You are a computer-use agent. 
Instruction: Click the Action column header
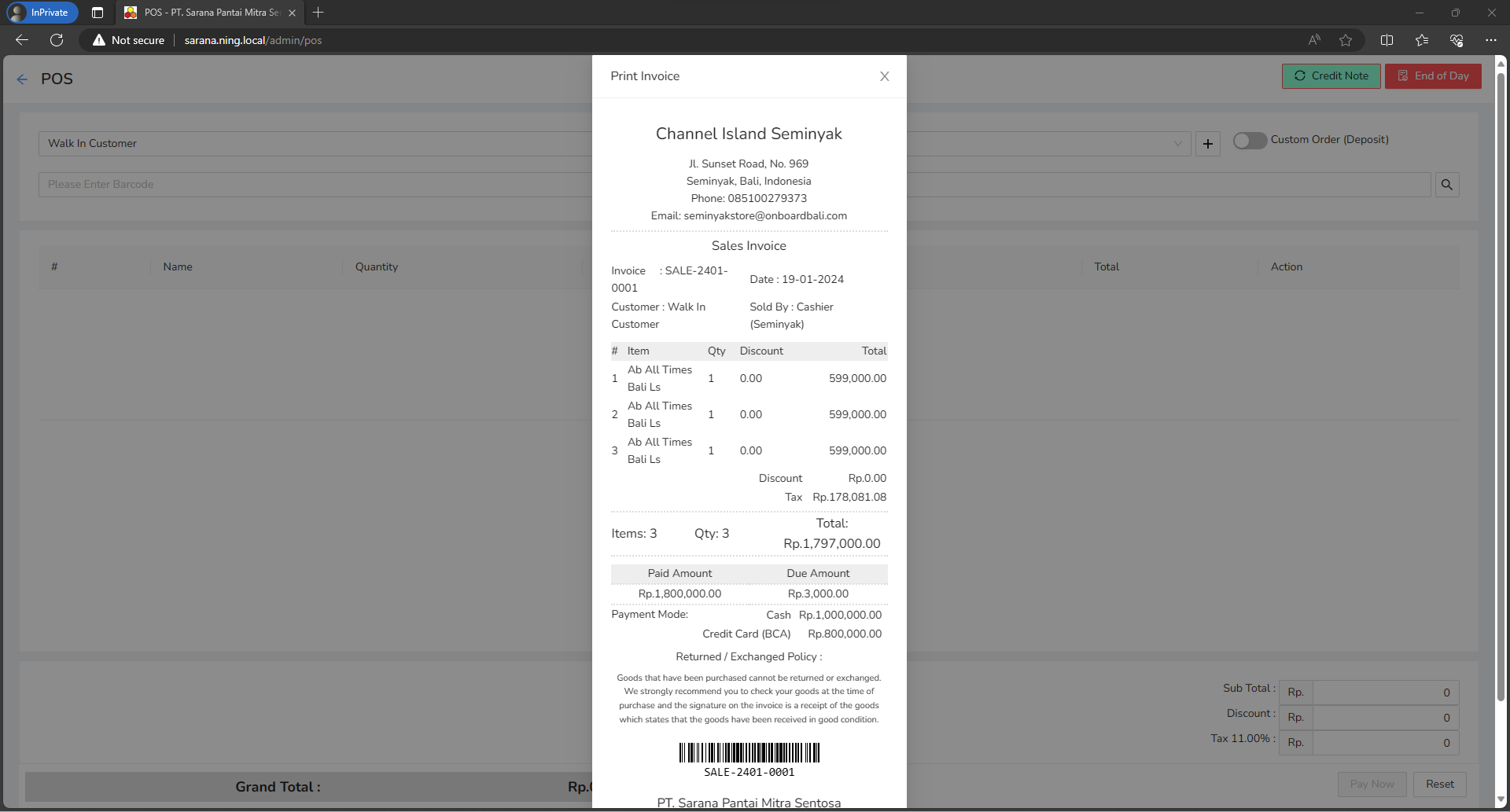(1287, 267)
